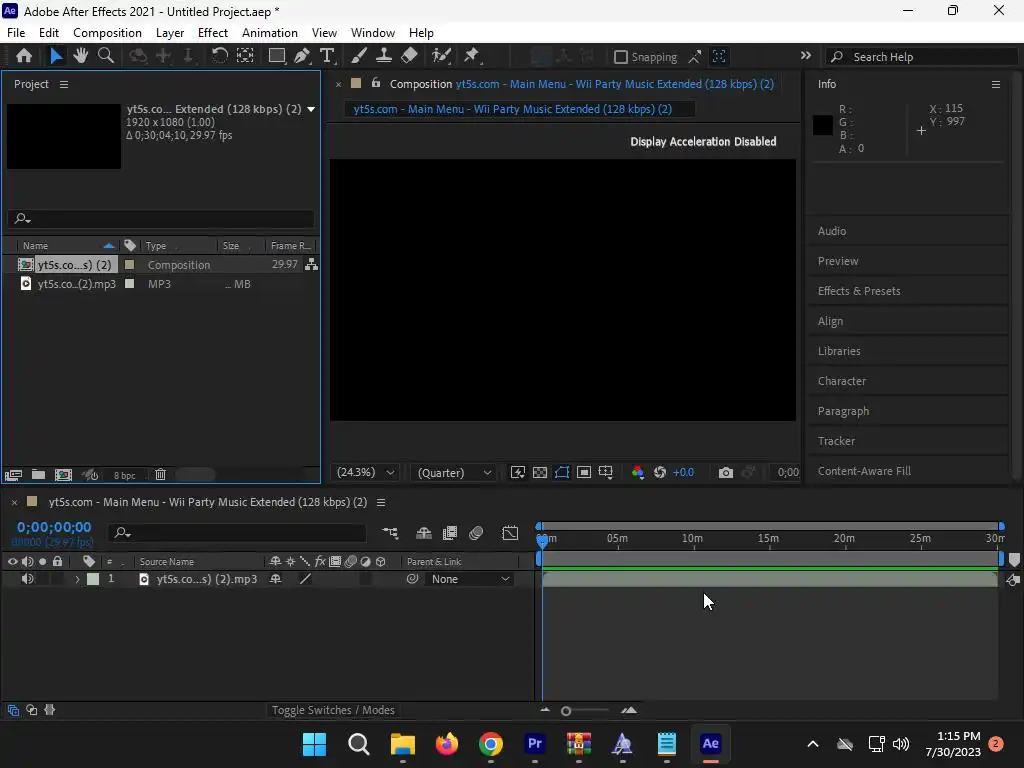Create a new composition from Project panel
The height and width of the screenshot is (768, 1024).
pyautogui.click(x=63, y=475)
